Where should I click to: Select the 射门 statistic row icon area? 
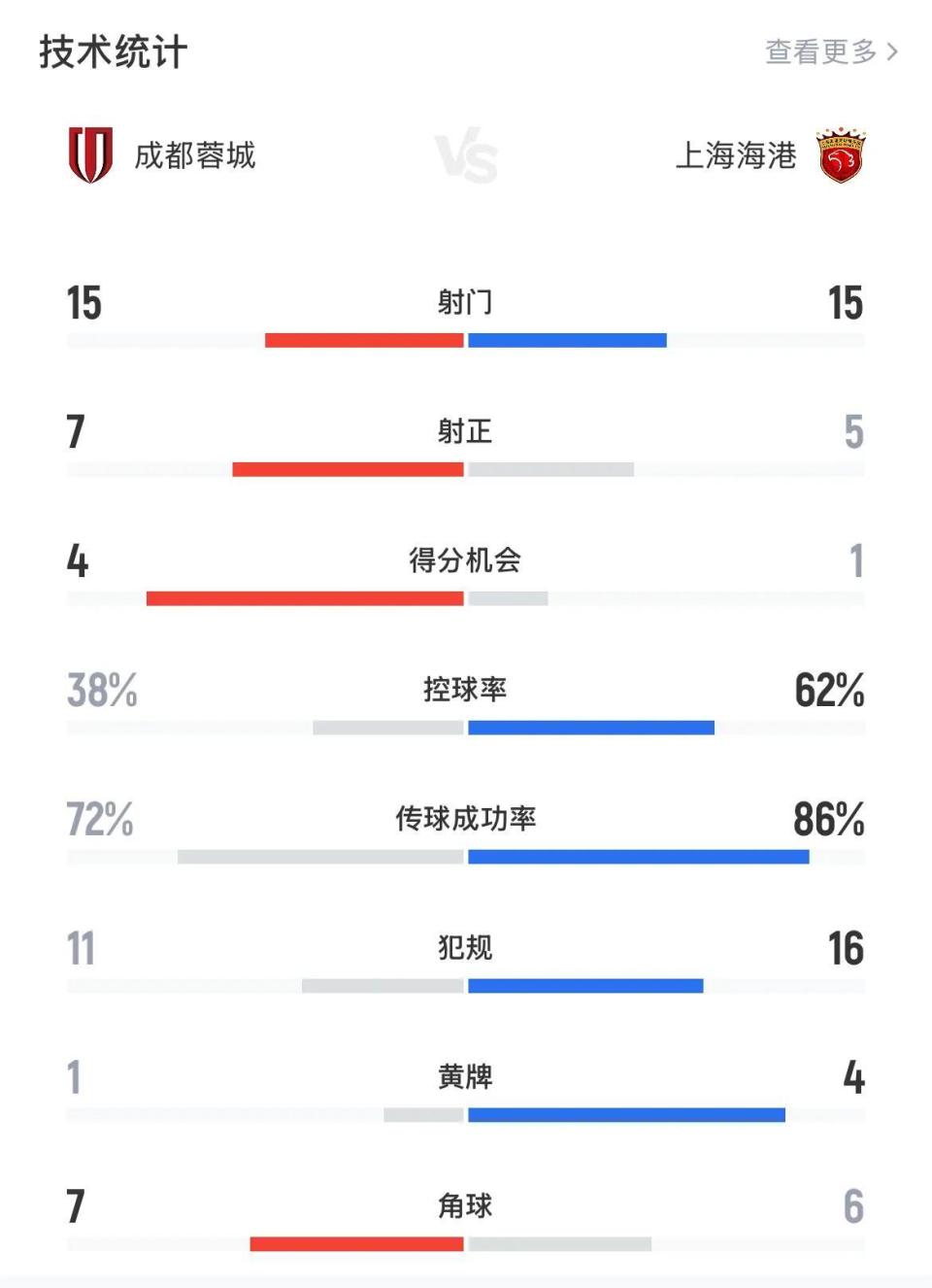point(466,303)
